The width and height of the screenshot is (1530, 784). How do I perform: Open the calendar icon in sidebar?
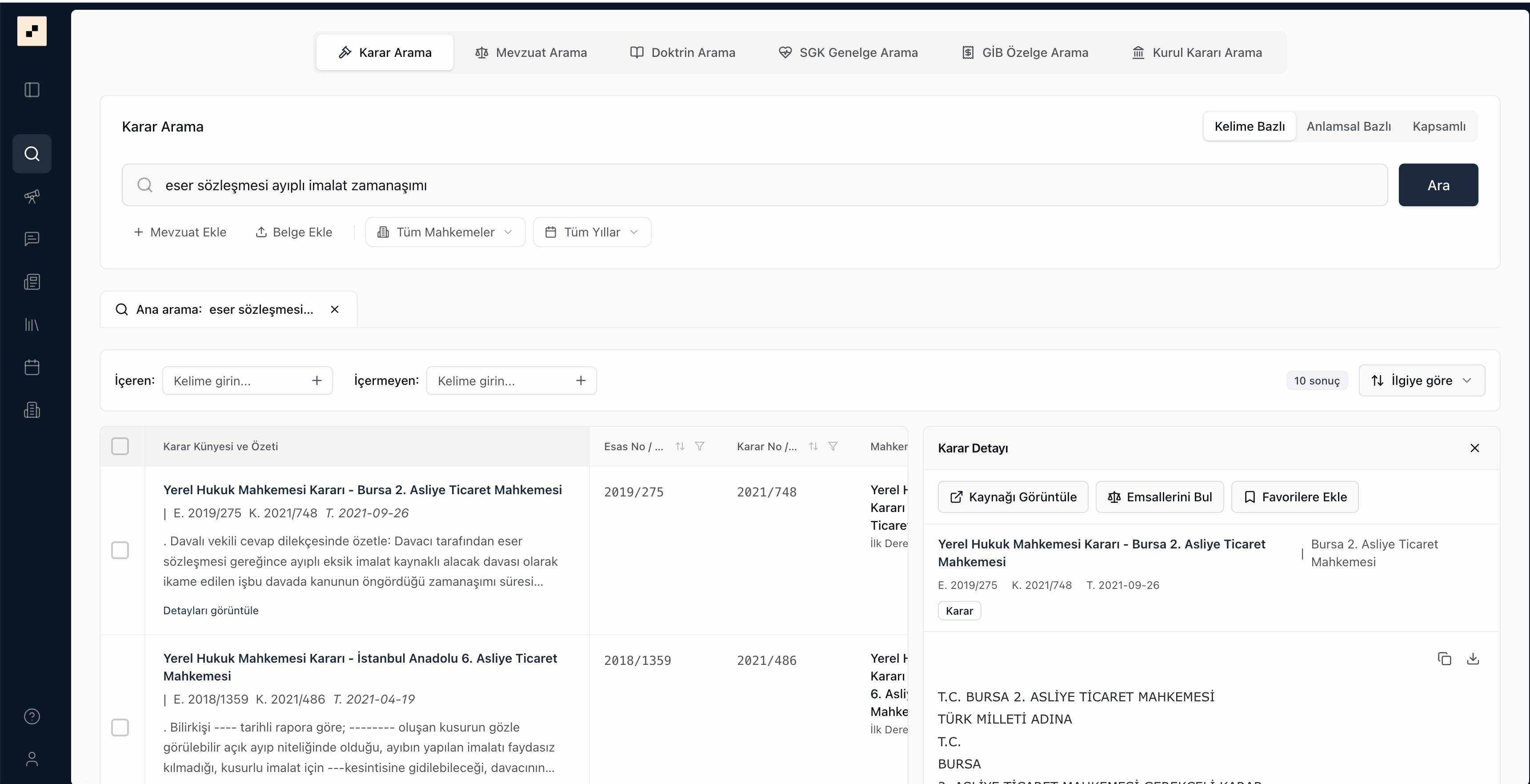(32, 367)
